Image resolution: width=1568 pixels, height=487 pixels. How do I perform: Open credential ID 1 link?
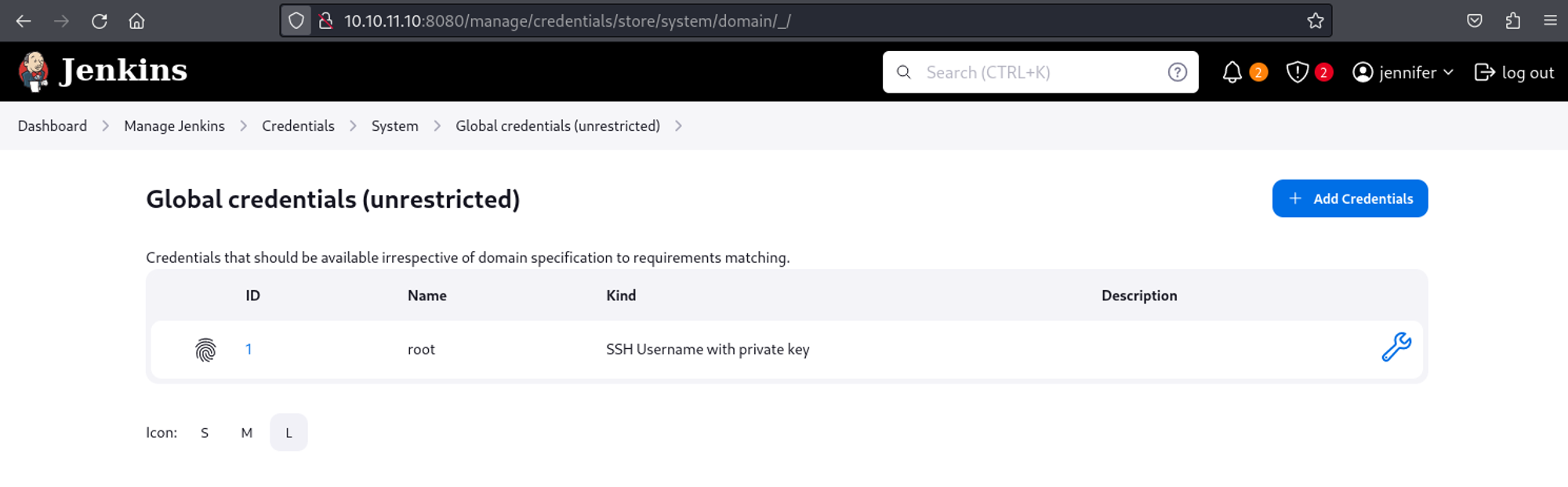coord(249,350)
